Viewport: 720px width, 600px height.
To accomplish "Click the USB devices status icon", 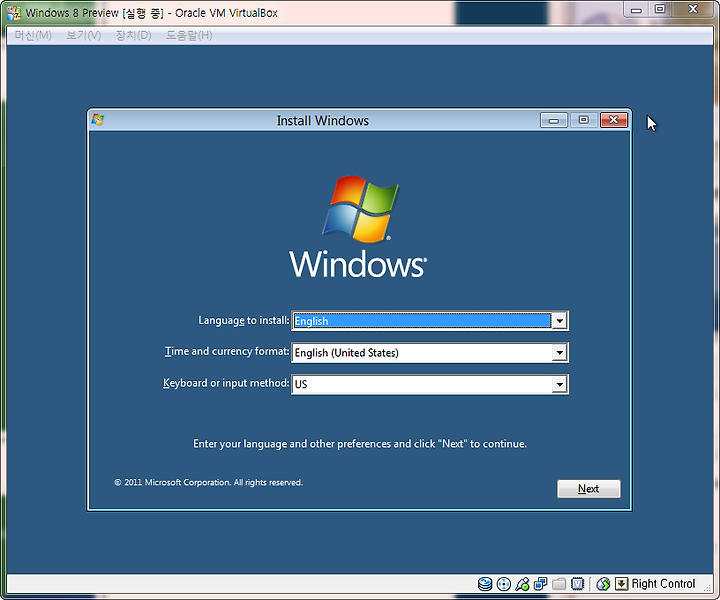I will (522, 584).
